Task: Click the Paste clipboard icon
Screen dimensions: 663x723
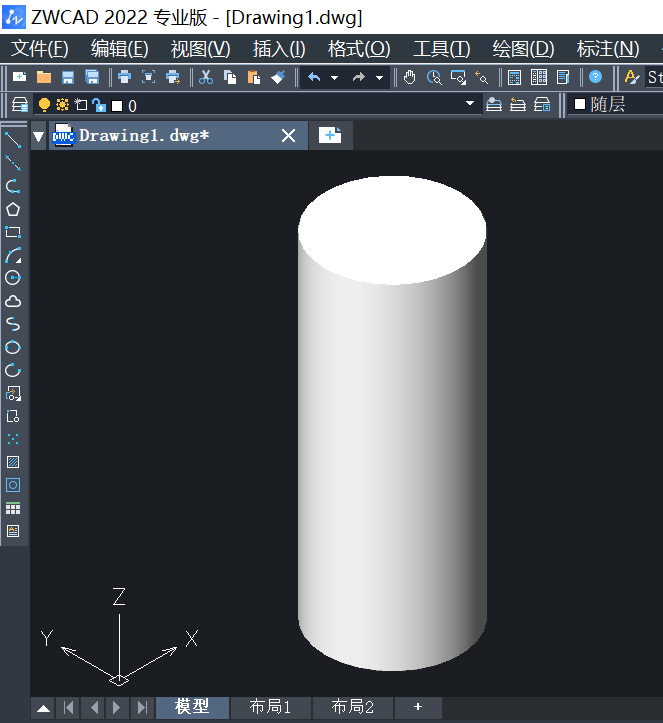Action: coord(254,77)
